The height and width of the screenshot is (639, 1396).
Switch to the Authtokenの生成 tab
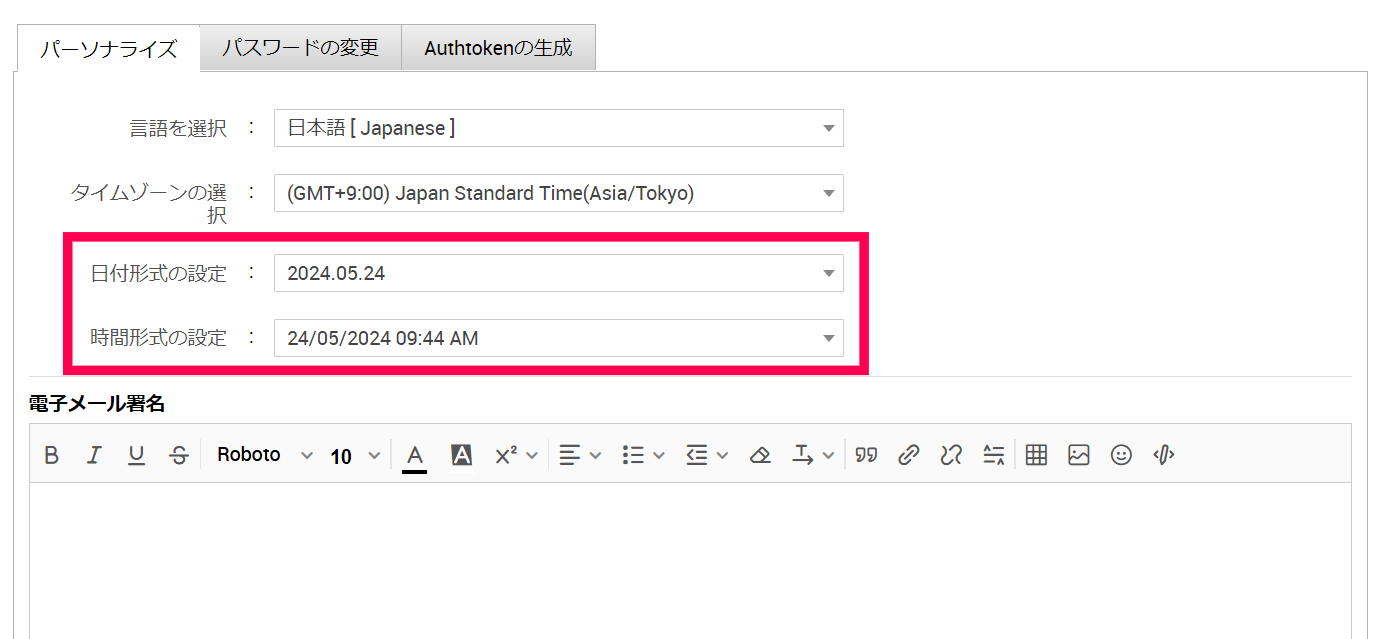pyautogui.click(x=498, y=47)
